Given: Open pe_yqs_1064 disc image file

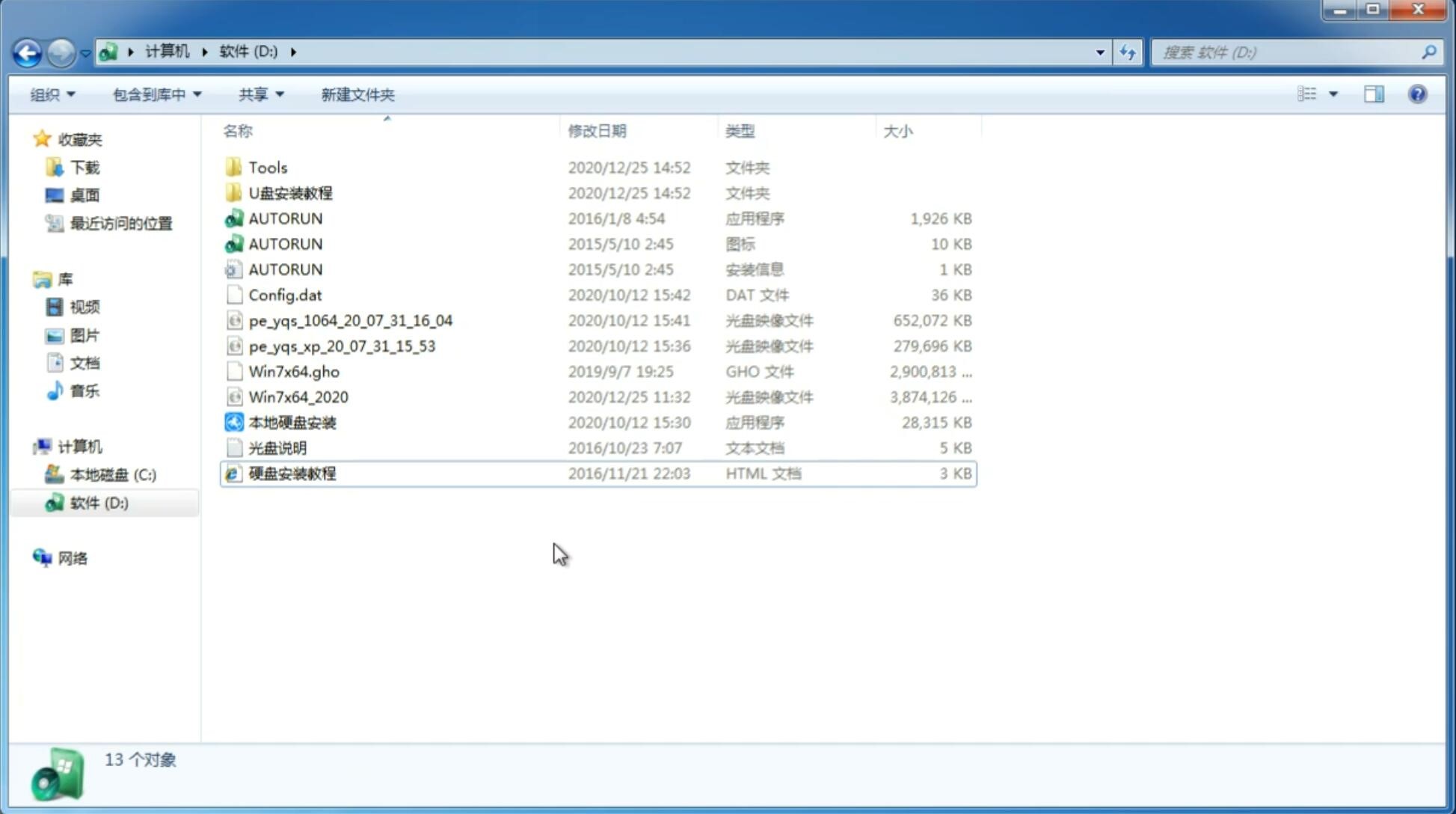Looking at the screenshot, I should click(351, 320).
